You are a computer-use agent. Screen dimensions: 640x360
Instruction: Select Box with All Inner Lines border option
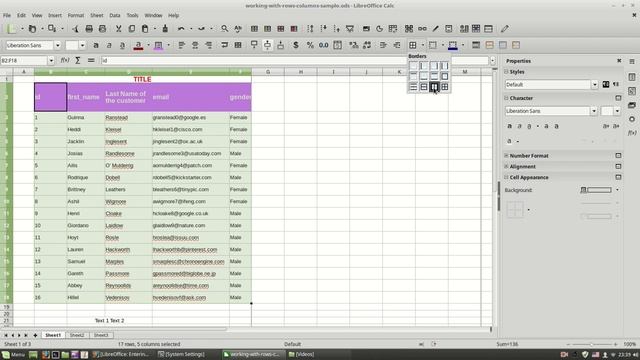(444, 87)
